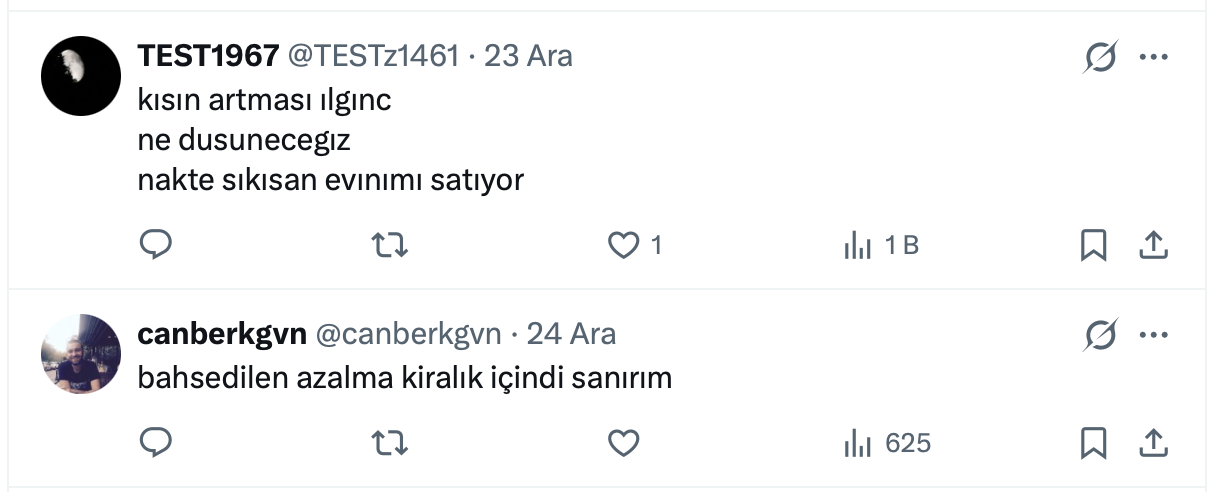
Task: Bookmark canberkgvn's tweet
Action: [1093, 442]
